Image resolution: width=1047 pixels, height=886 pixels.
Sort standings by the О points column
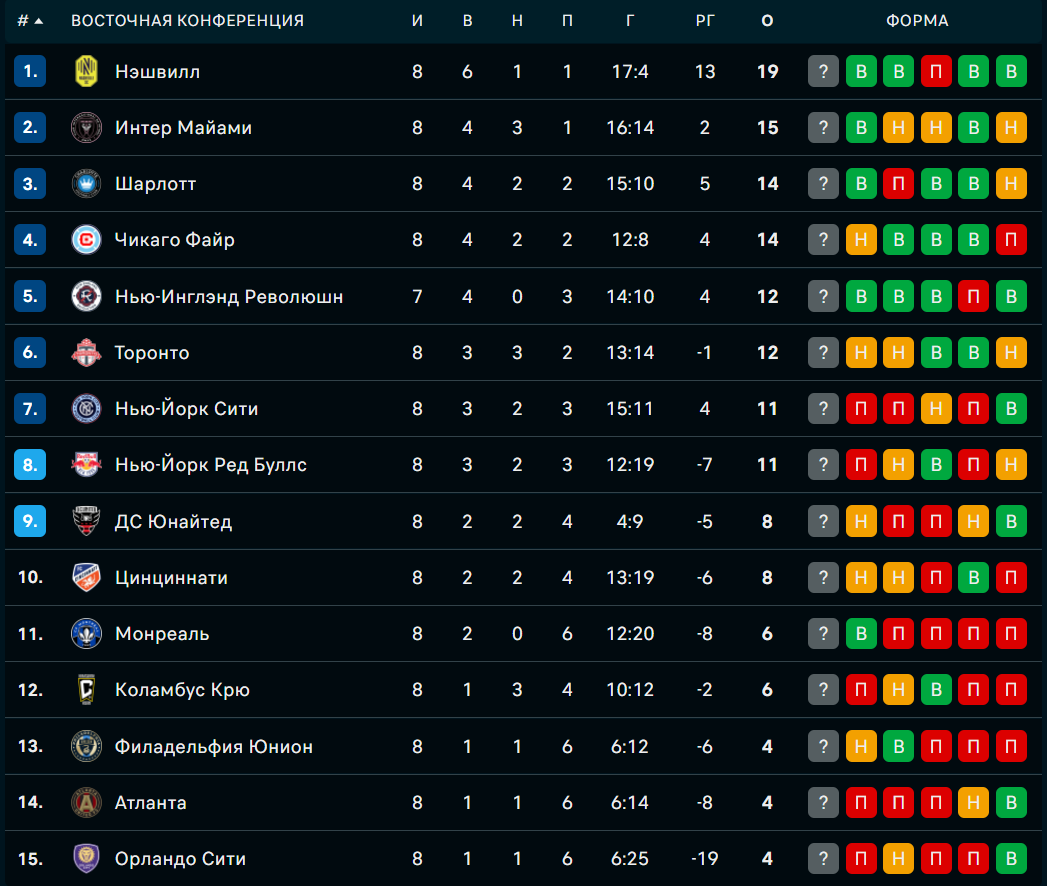(x=767, y=21)
